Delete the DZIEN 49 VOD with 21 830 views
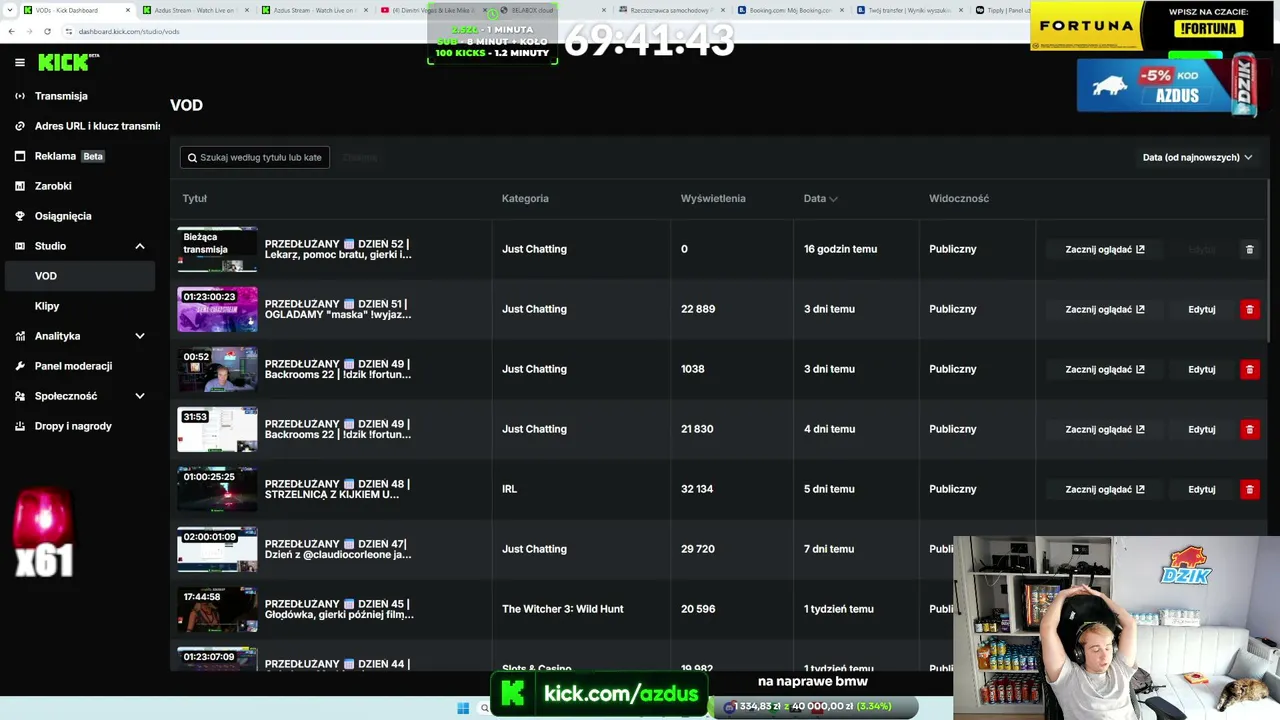 pyautogui.click(x=1249, y=429)
